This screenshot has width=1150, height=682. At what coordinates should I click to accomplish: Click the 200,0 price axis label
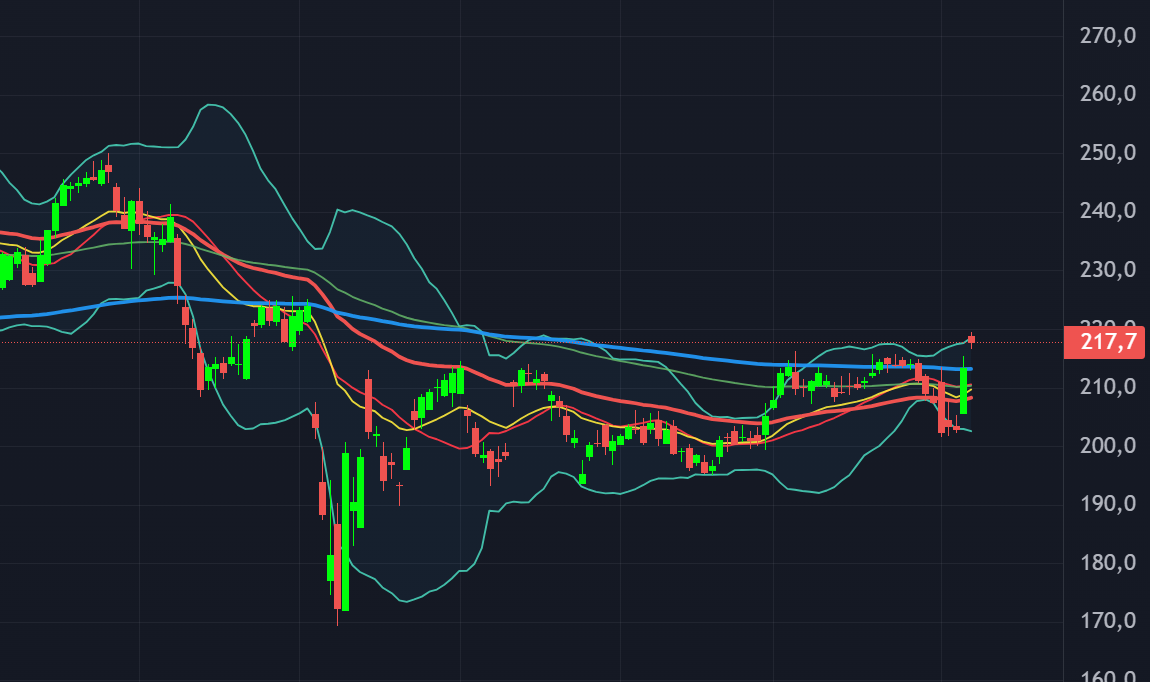(1108, 445)
